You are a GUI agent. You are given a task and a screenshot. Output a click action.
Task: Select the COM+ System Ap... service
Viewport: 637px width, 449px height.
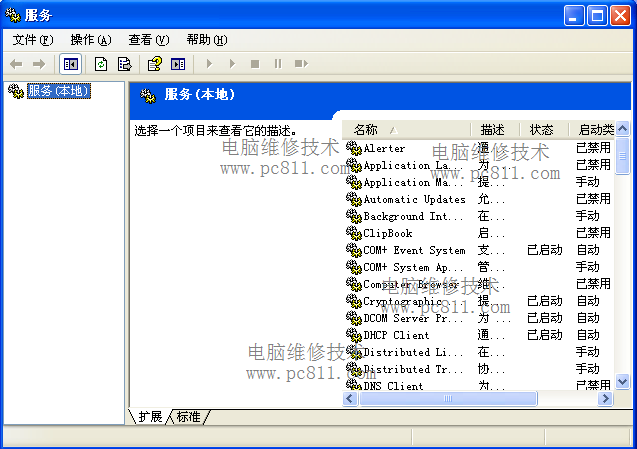pos(479,267)
